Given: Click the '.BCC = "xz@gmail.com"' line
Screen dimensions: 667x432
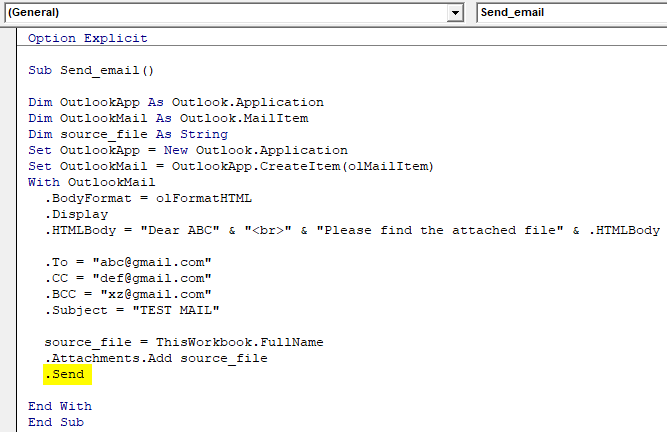Looking at the screenshot, I should (x=128, y=294).
